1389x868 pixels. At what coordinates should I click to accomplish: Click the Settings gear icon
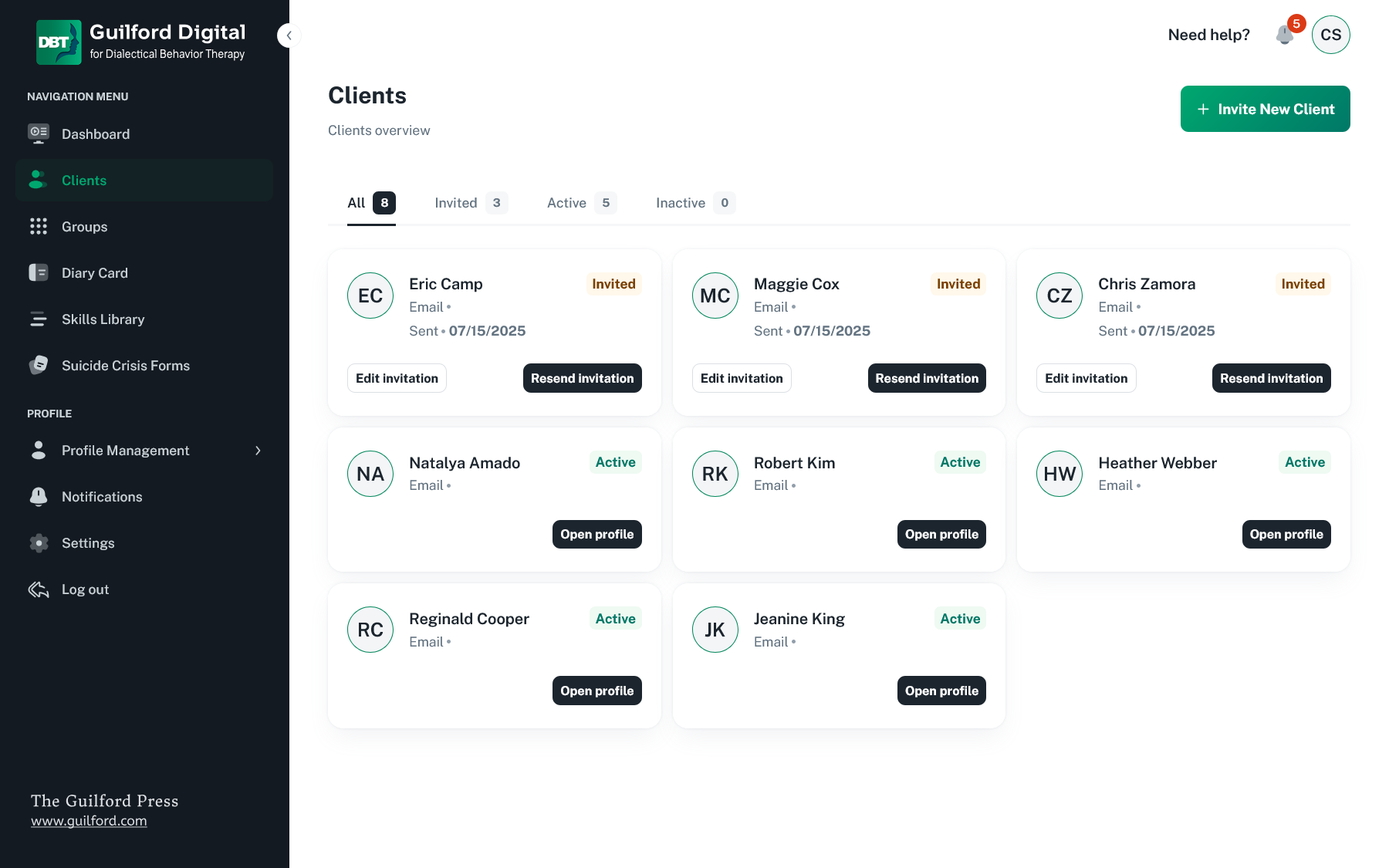pos(39,543)
